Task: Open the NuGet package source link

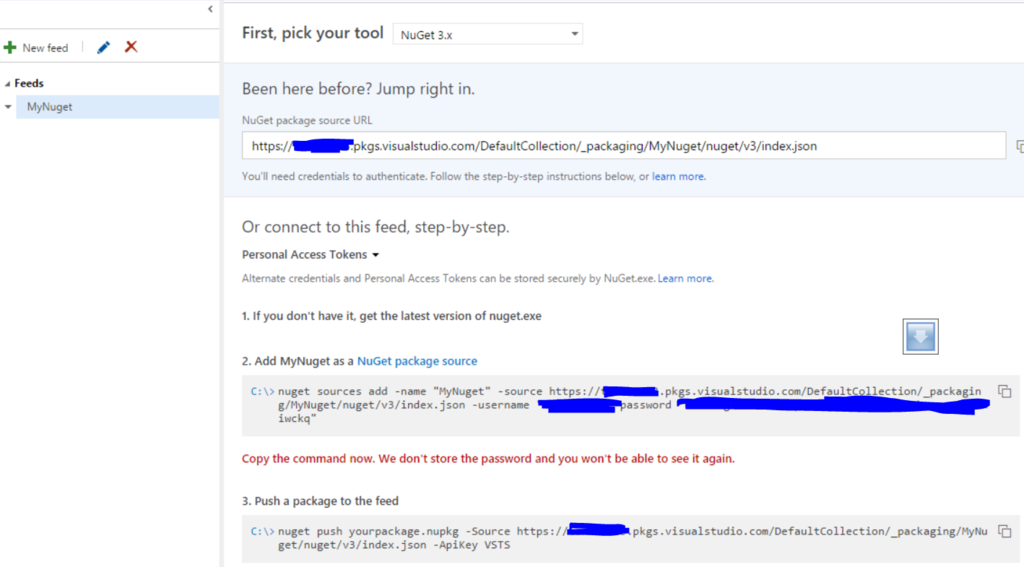Action: 417,361
